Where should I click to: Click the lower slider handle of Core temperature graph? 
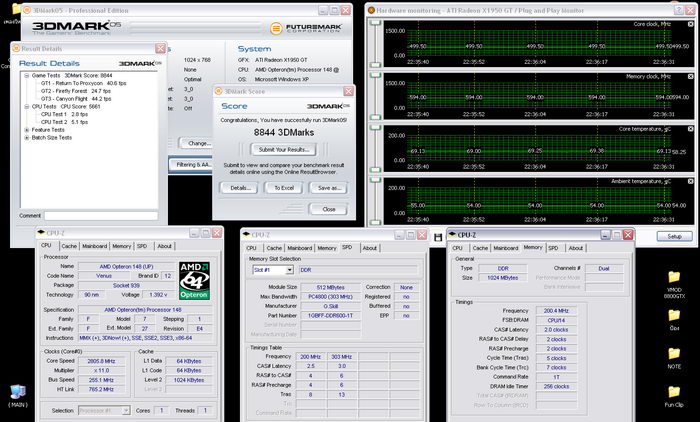(375, 170)
